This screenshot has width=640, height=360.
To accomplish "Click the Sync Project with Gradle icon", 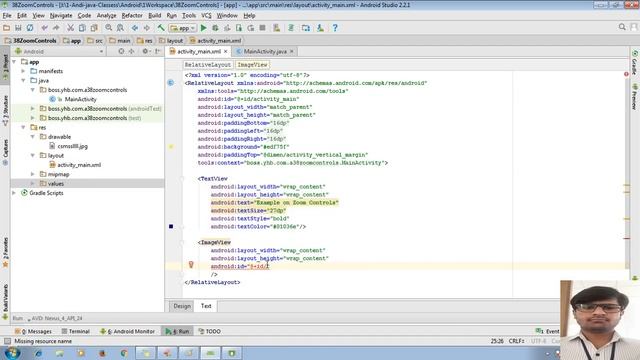I will (x=291, y=28).
